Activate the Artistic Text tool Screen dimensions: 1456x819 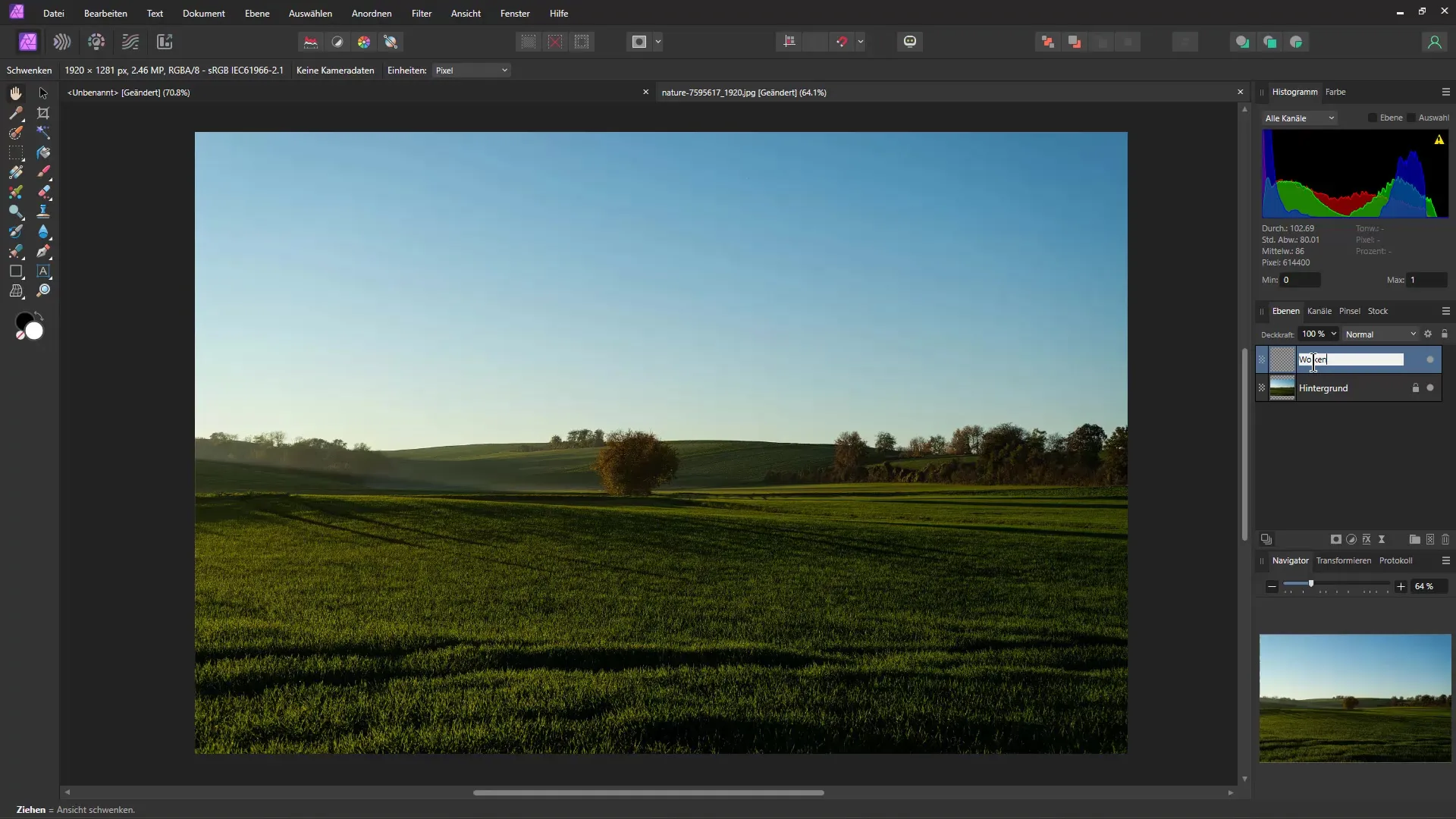tap(43, 271)
